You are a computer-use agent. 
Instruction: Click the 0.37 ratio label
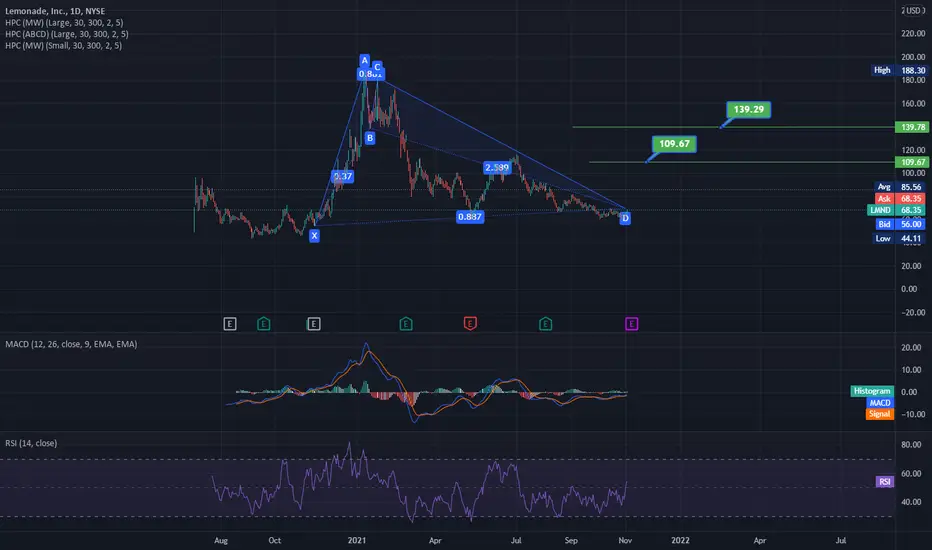coord(342,176)
